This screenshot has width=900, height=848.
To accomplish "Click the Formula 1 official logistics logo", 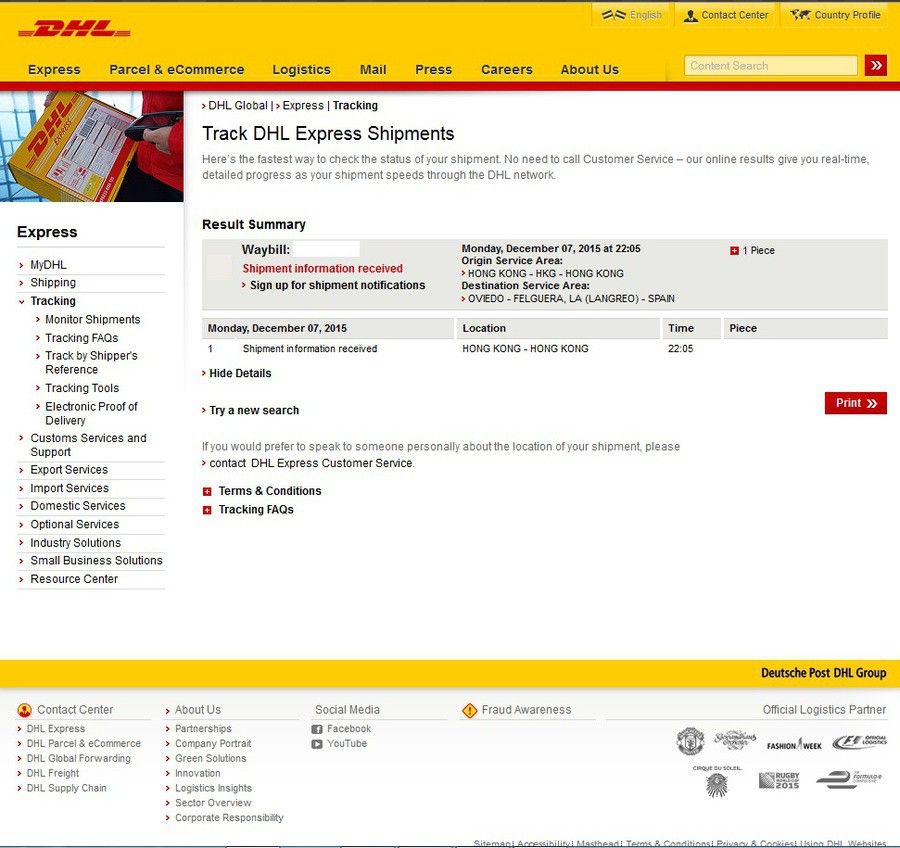I will pyautogui.click(x=860, y=742).
